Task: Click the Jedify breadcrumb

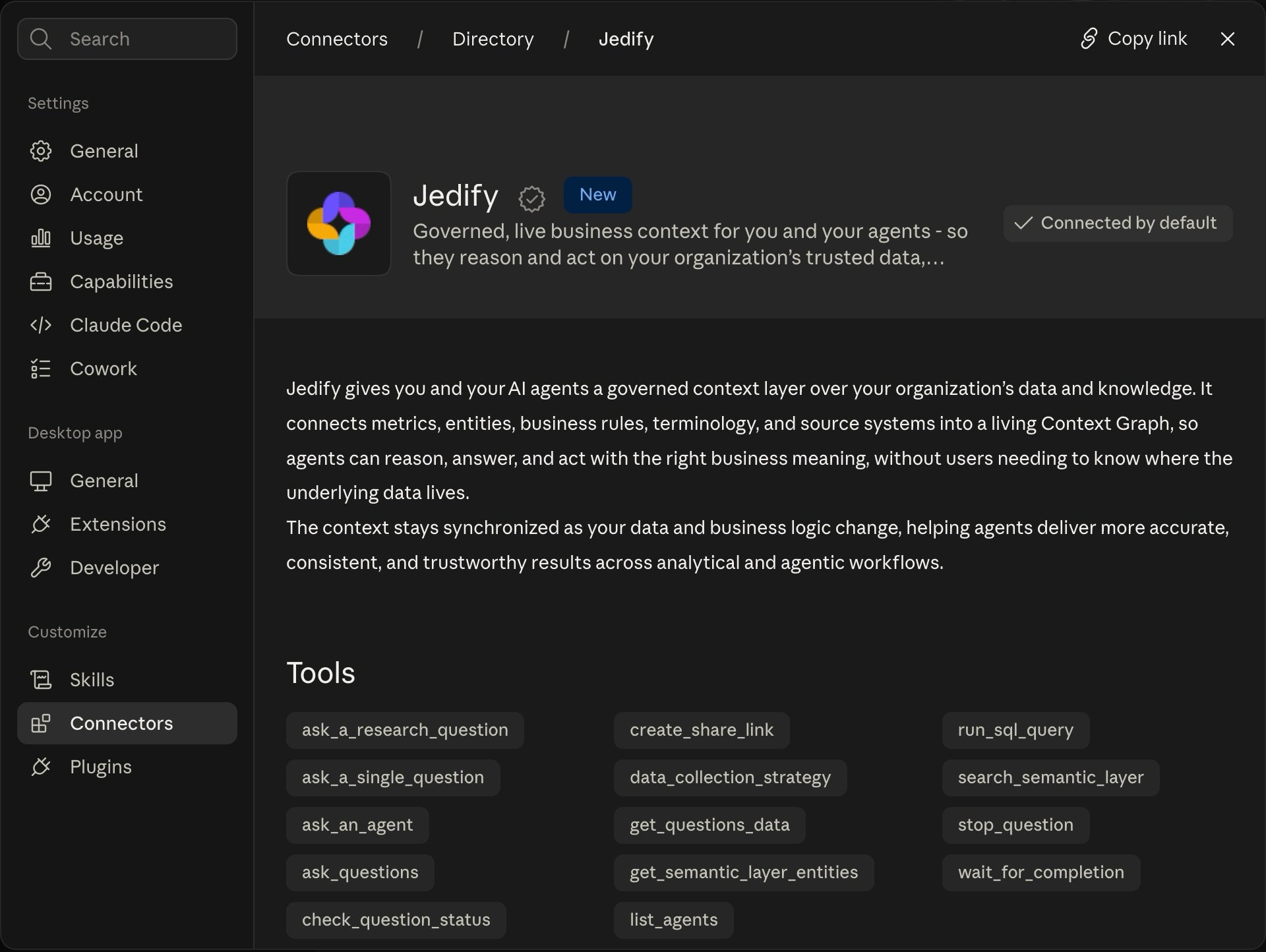Action: [x=626, y=39]
